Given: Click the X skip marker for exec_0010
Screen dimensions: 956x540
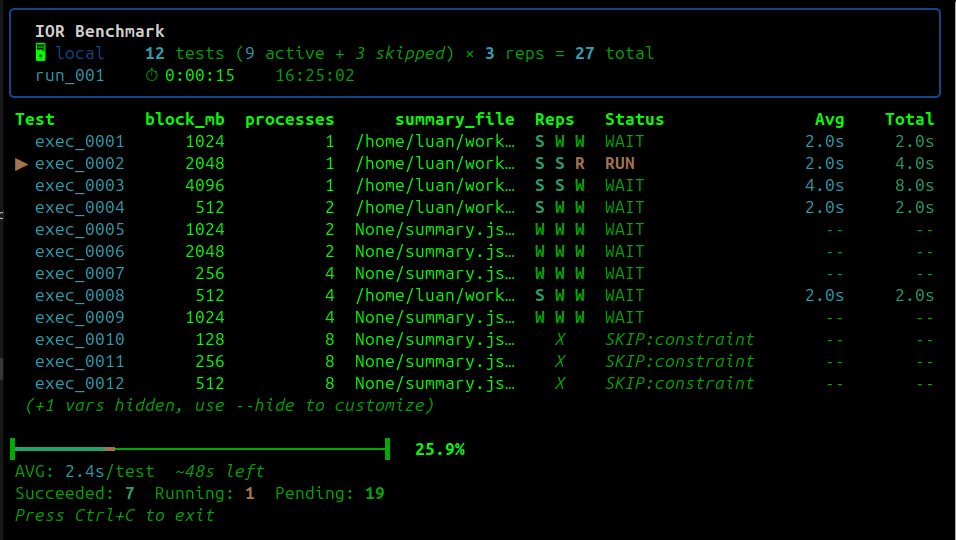Looking at the screenshot, I should click(x=560, y=339).
